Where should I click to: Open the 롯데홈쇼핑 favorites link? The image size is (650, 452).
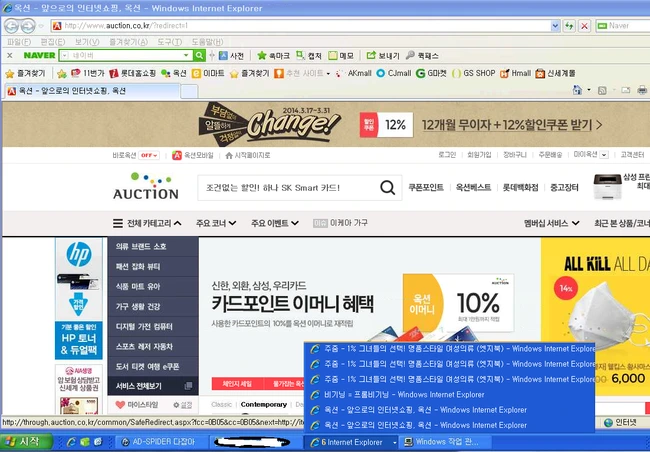click(x=132, y=73)
